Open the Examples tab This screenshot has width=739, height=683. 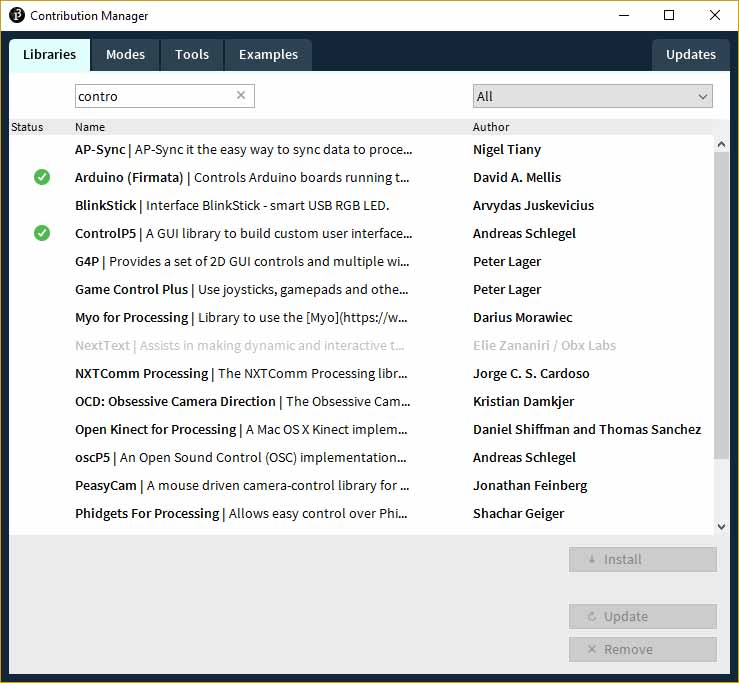pos(268,55)
